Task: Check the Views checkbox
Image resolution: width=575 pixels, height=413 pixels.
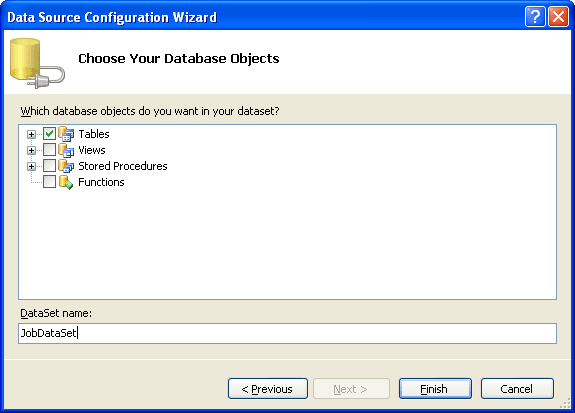Action: pyautogui.click(x=50, y=150)
